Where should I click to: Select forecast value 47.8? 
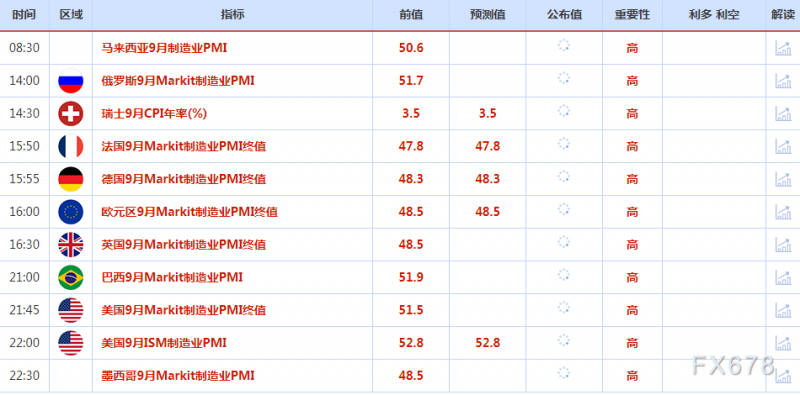click(x=488, y=146)
